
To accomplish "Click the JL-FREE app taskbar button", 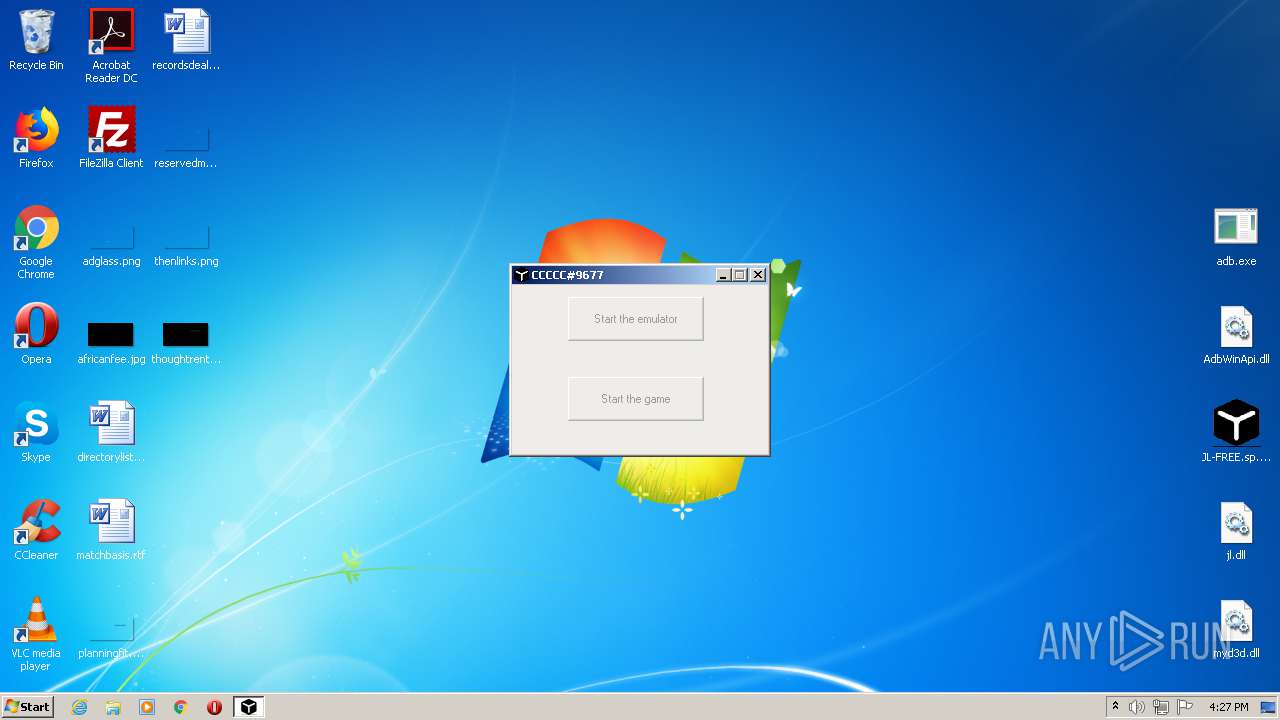I will (248, 707).
